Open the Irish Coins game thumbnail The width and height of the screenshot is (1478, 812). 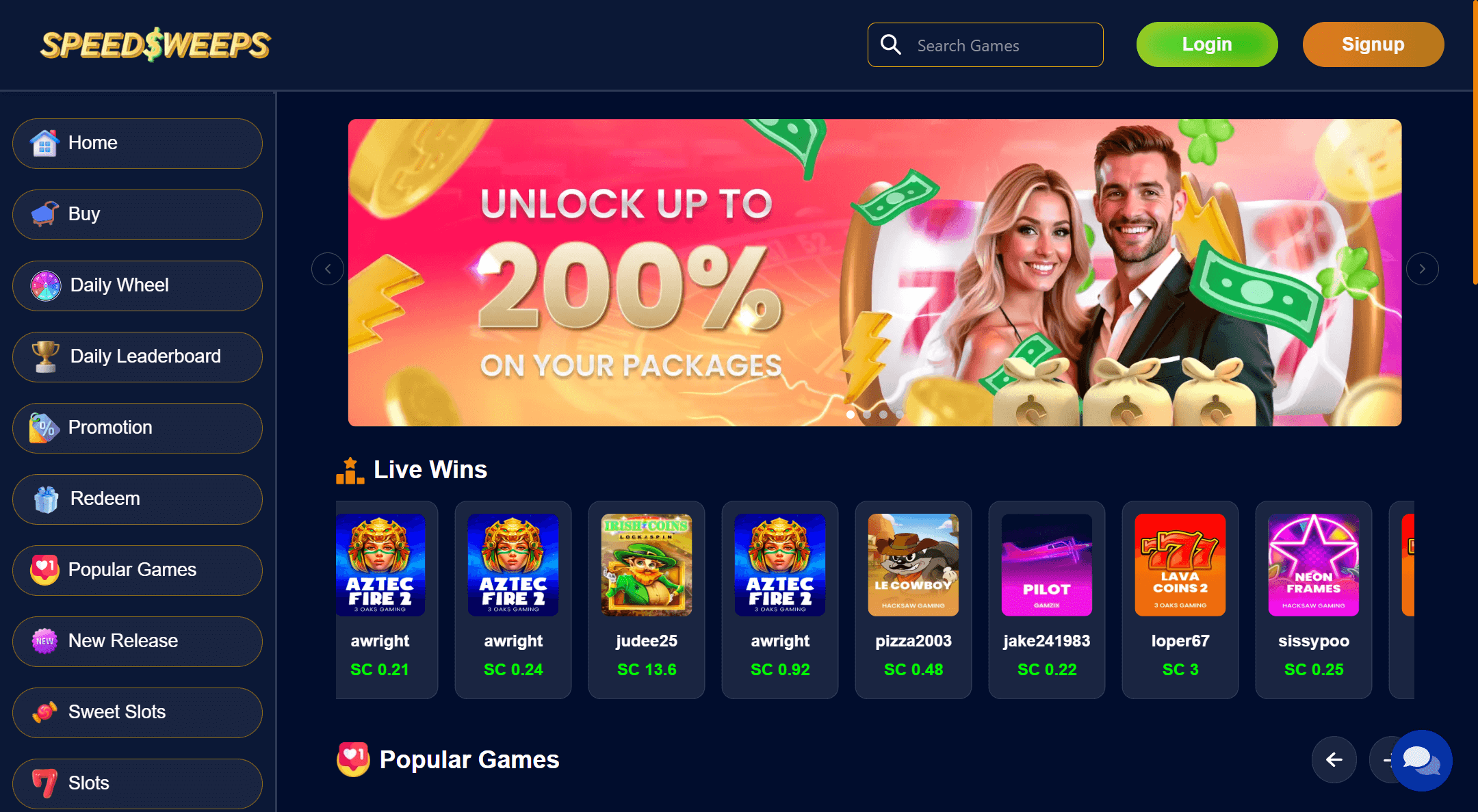tap(647, 565)
